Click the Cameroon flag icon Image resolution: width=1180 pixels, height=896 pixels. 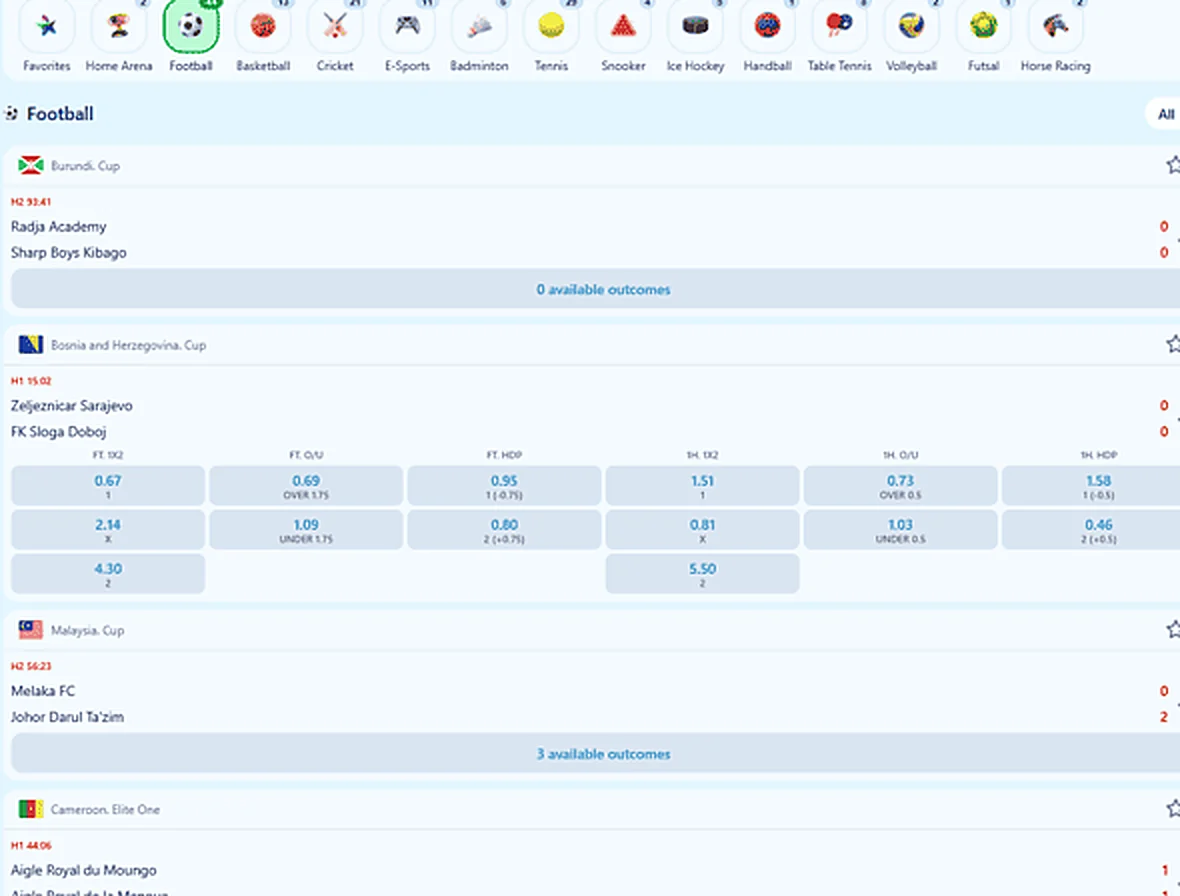point(31,809)
